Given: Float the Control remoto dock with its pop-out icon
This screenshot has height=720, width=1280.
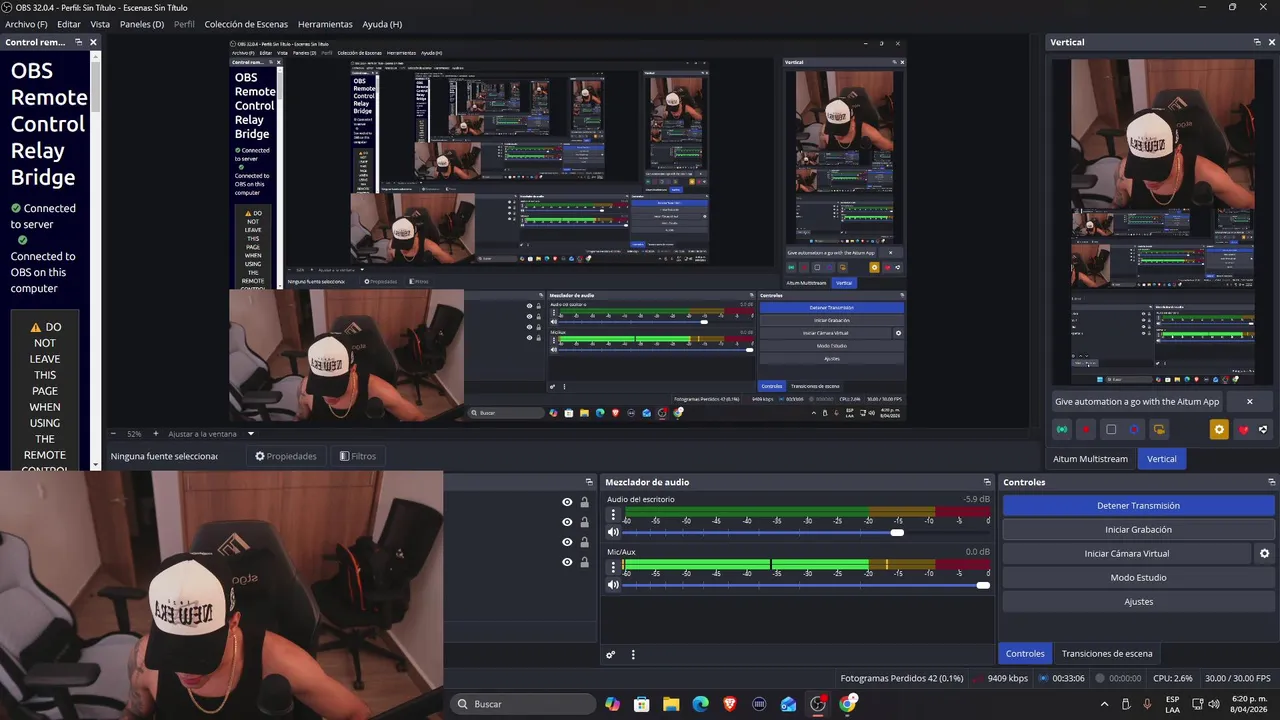Looking at the screenshot, I should pyautogui.click(x=77, y=42).
